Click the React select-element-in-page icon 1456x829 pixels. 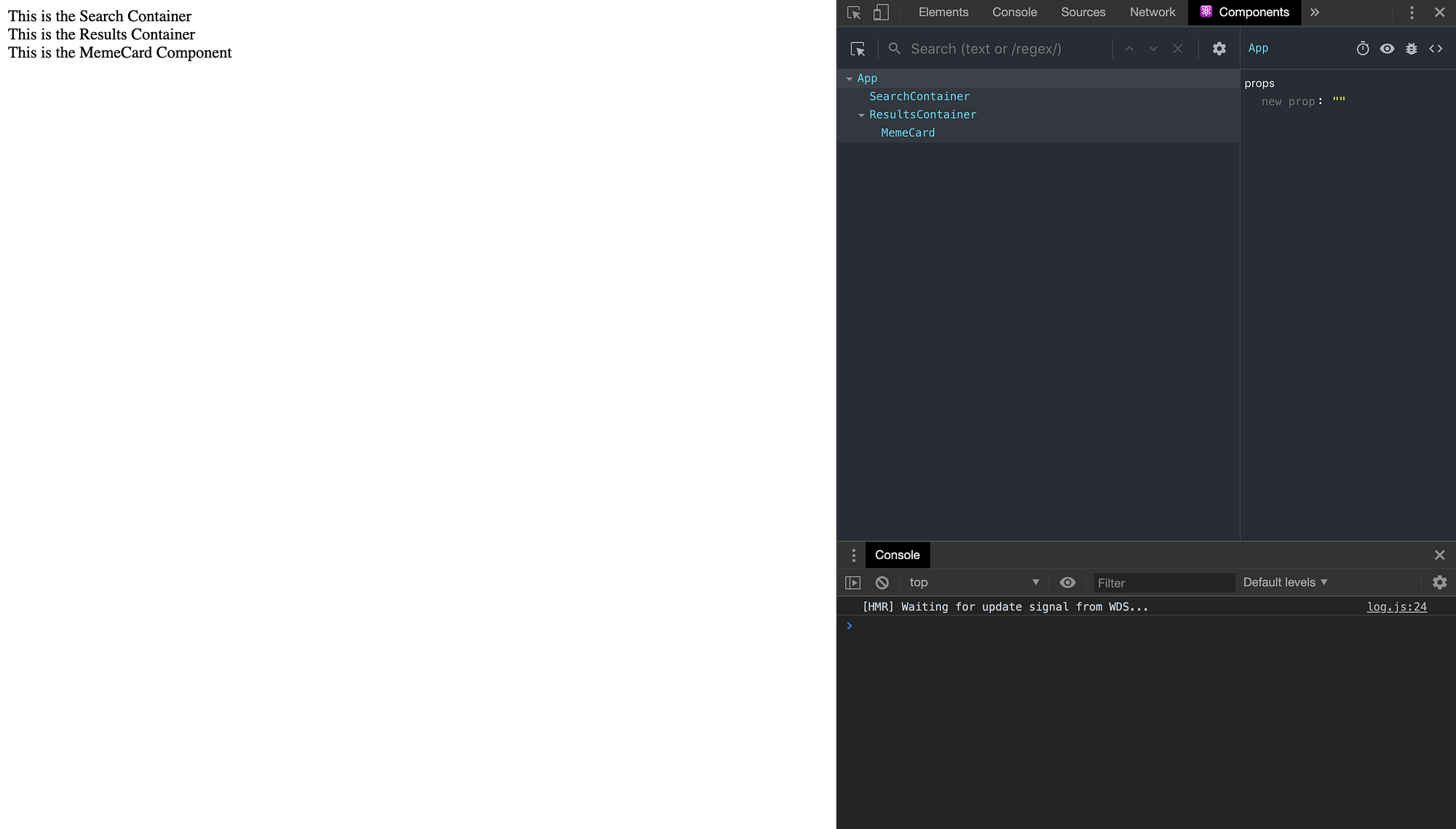858,49
